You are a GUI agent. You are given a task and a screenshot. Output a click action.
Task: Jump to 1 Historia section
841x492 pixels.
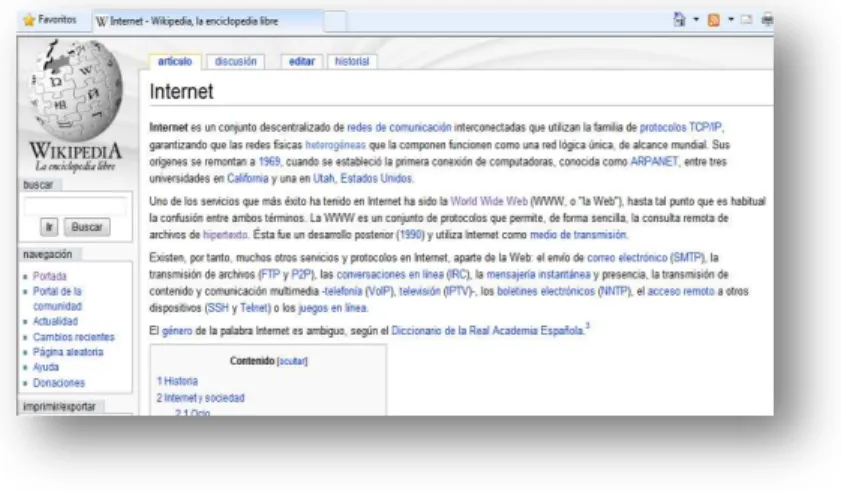(177, 381)
